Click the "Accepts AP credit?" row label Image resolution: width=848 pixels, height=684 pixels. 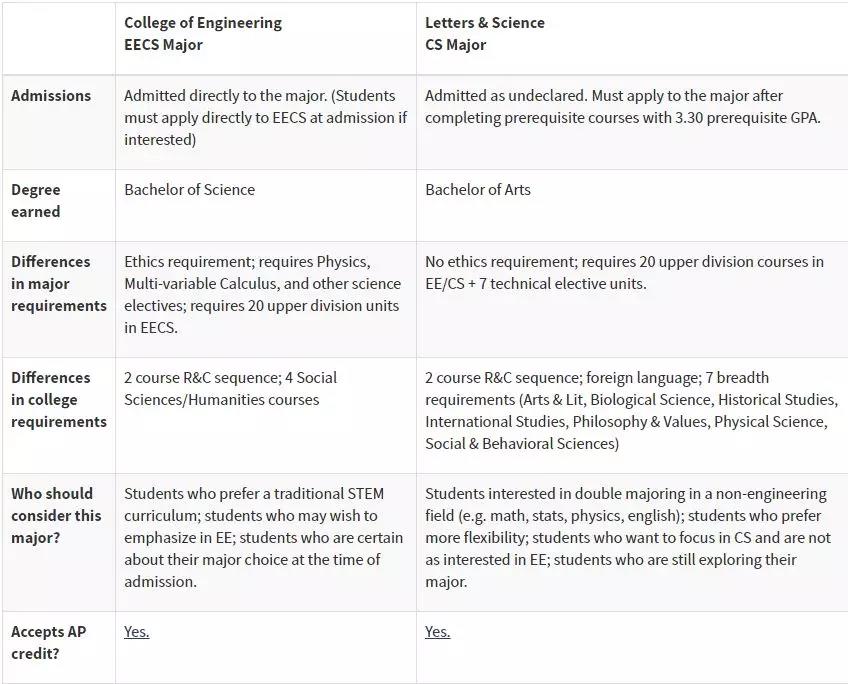pyautogui.click(x=49, y=643)
